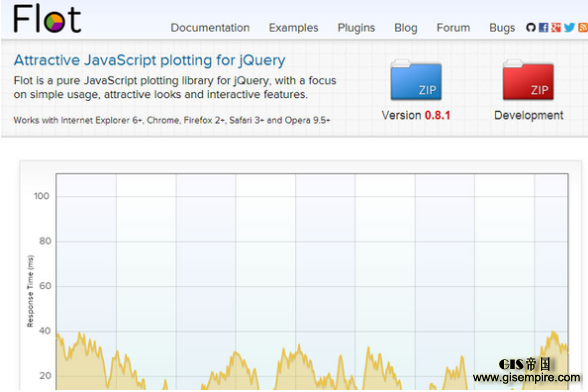Download via red ZIP folder icon
This screenshot has height=392, width=588.
[528, 80]
